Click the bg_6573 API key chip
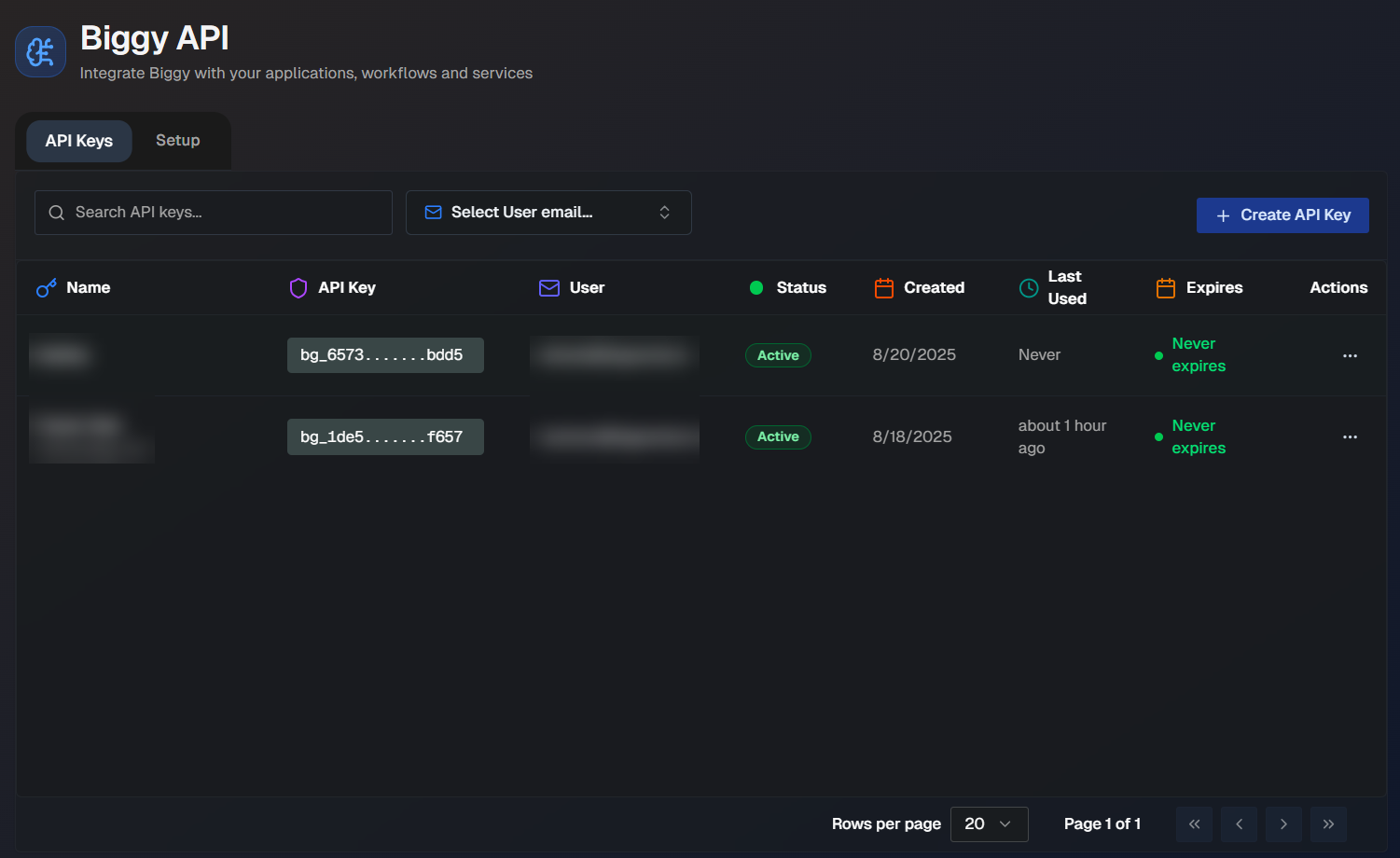 point(385,355)
